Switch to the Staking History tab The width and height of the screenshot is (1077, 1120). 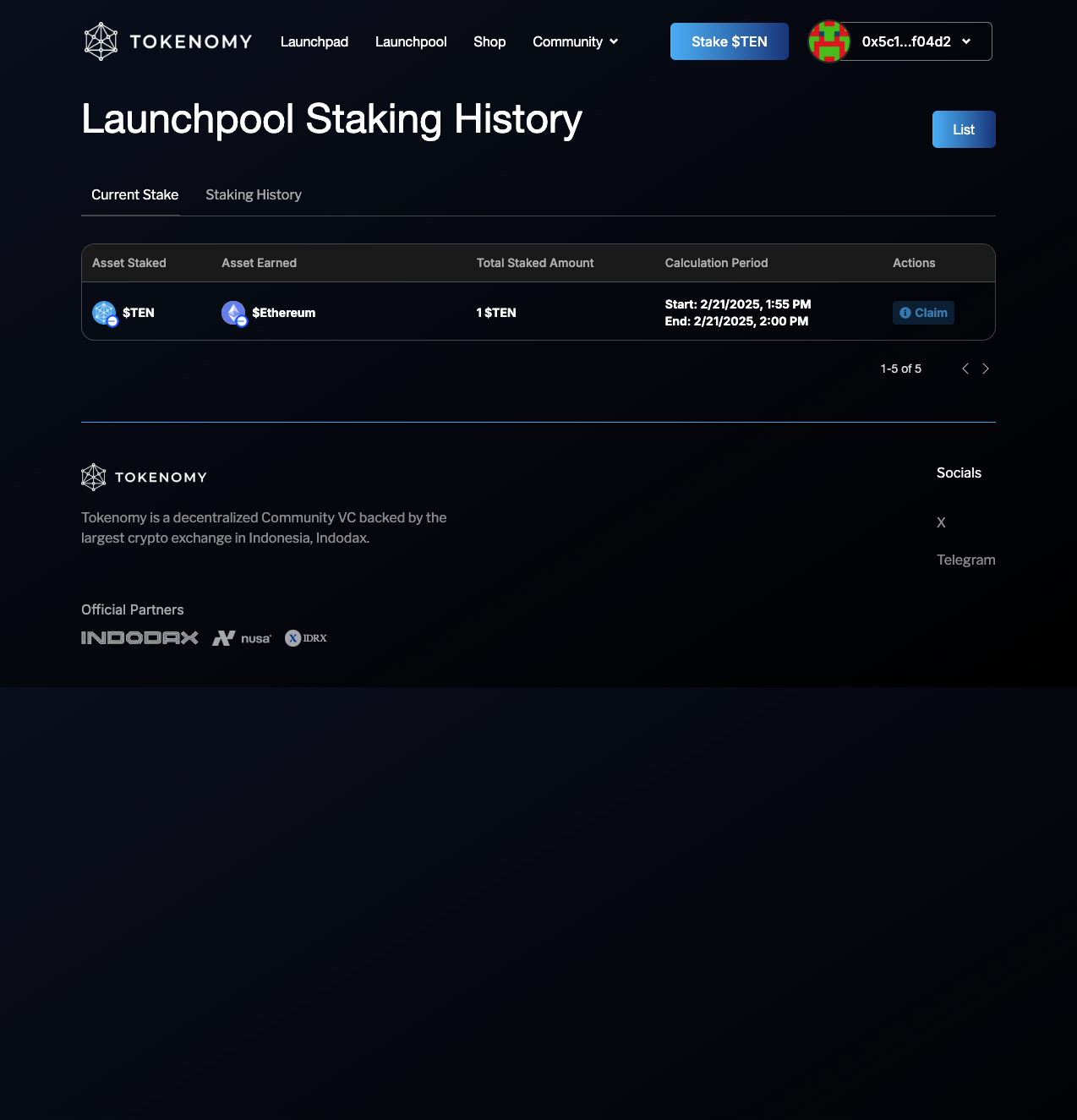pyautogui.click(x=254, y=194)
